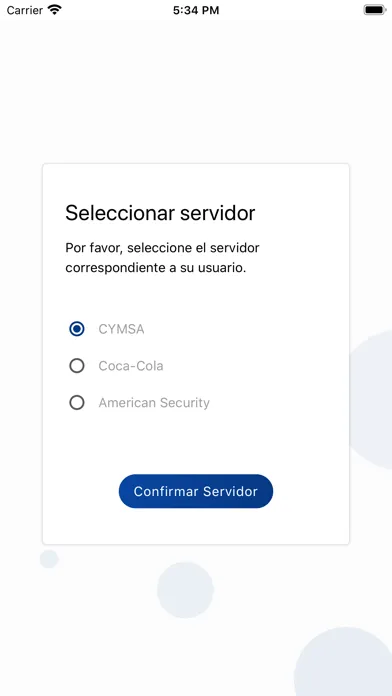Click the 'correspondiente a su usuario' line
Screen dimensions: 392x696
(155, 269)
